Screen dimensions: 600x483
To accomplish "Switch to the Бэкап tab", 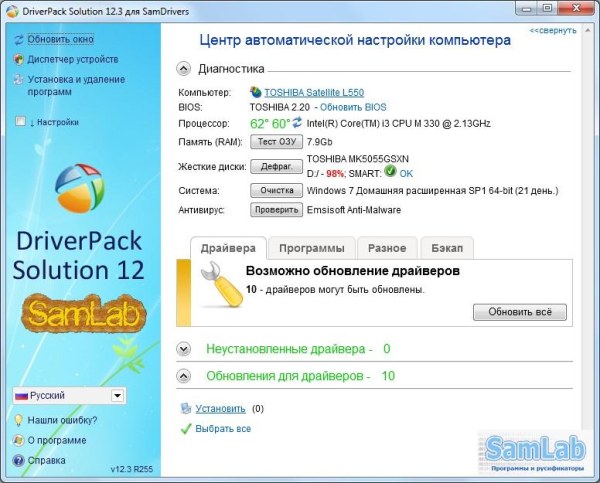I will tap(447, 248).
